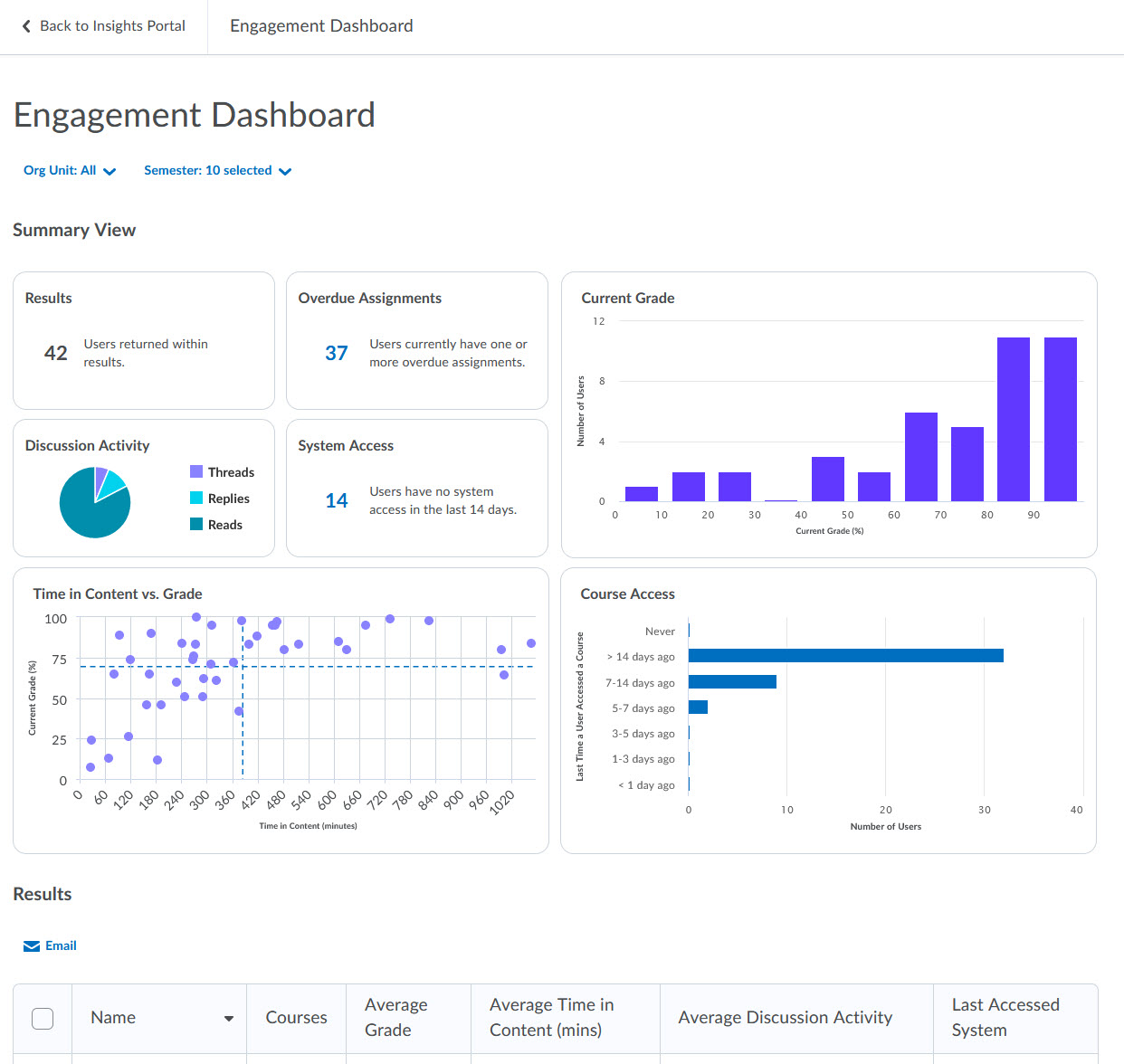Viewport: 1124px width, 1064px height.
Task: Click the Replies legend color swatch
Action: click(x=196, y=498)
